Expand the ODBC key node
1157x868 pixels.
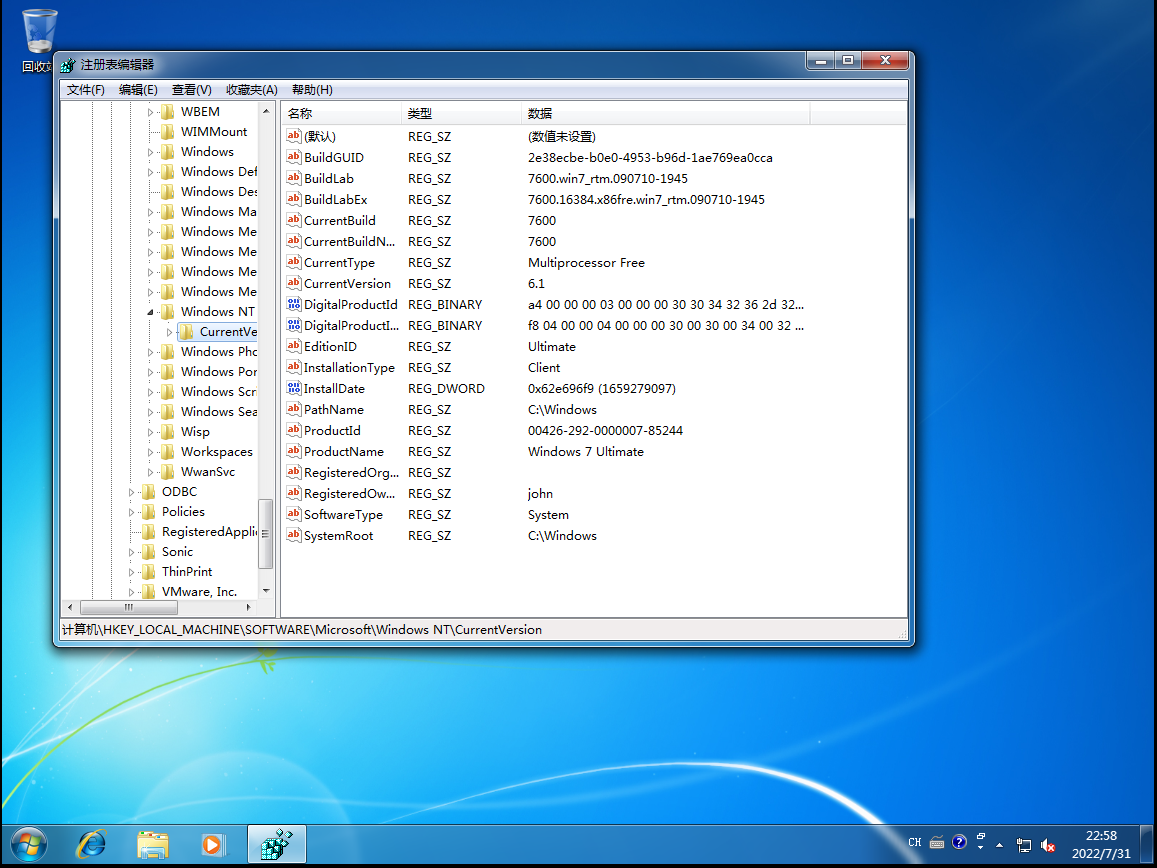(x=131, y=492)
